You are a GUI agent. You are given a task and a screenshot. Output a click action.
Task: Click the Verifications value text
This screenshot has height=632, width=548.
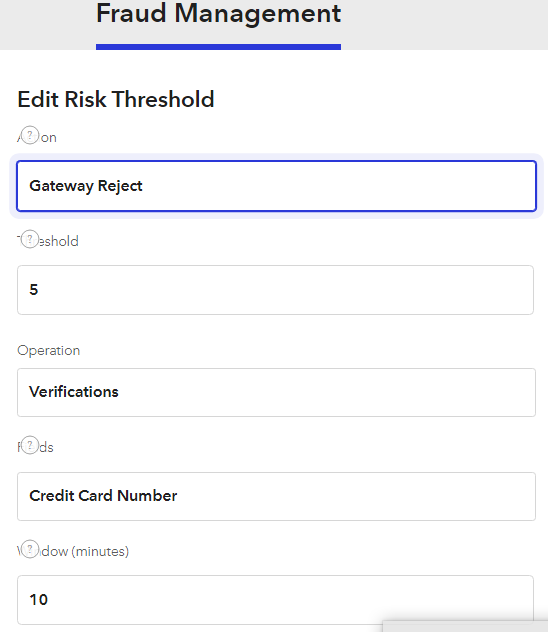(x=74, y=392)
